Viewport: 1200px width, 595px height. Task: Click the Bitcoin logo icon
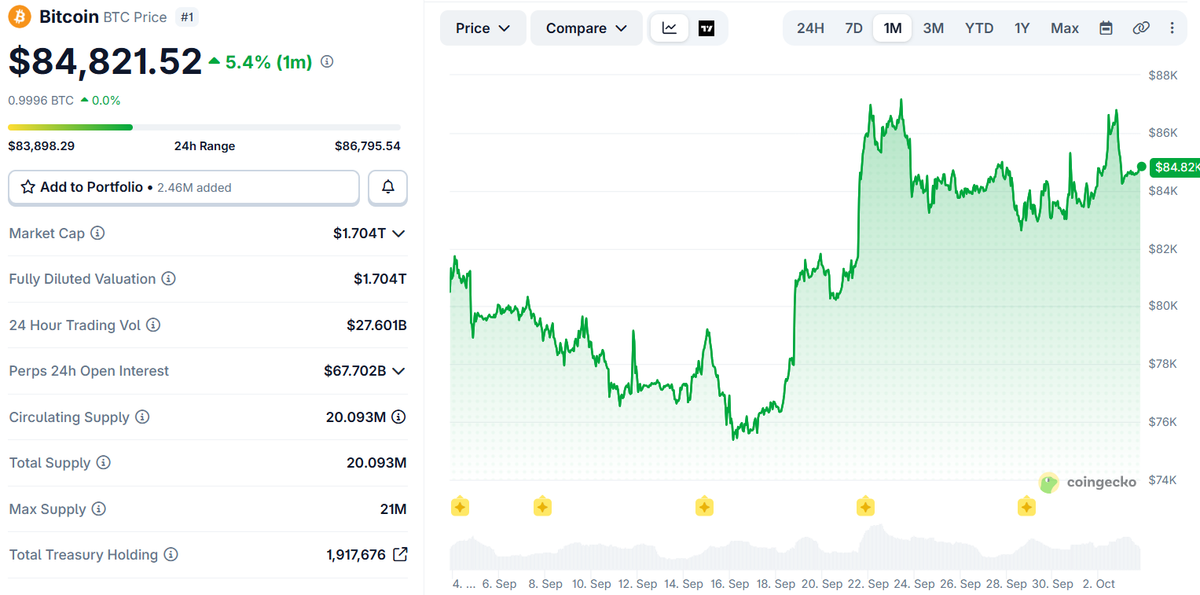point(20,16)
